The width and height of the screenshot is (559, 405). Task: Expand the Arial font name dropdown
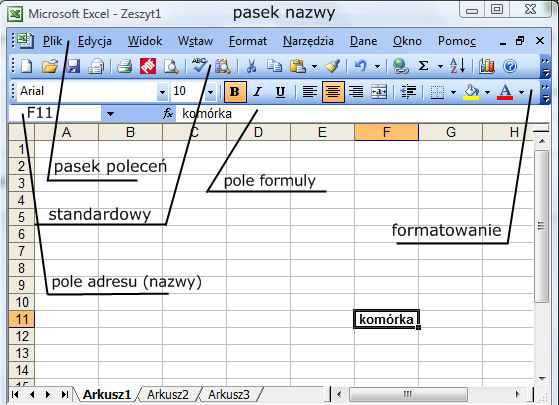coord(162,92)
